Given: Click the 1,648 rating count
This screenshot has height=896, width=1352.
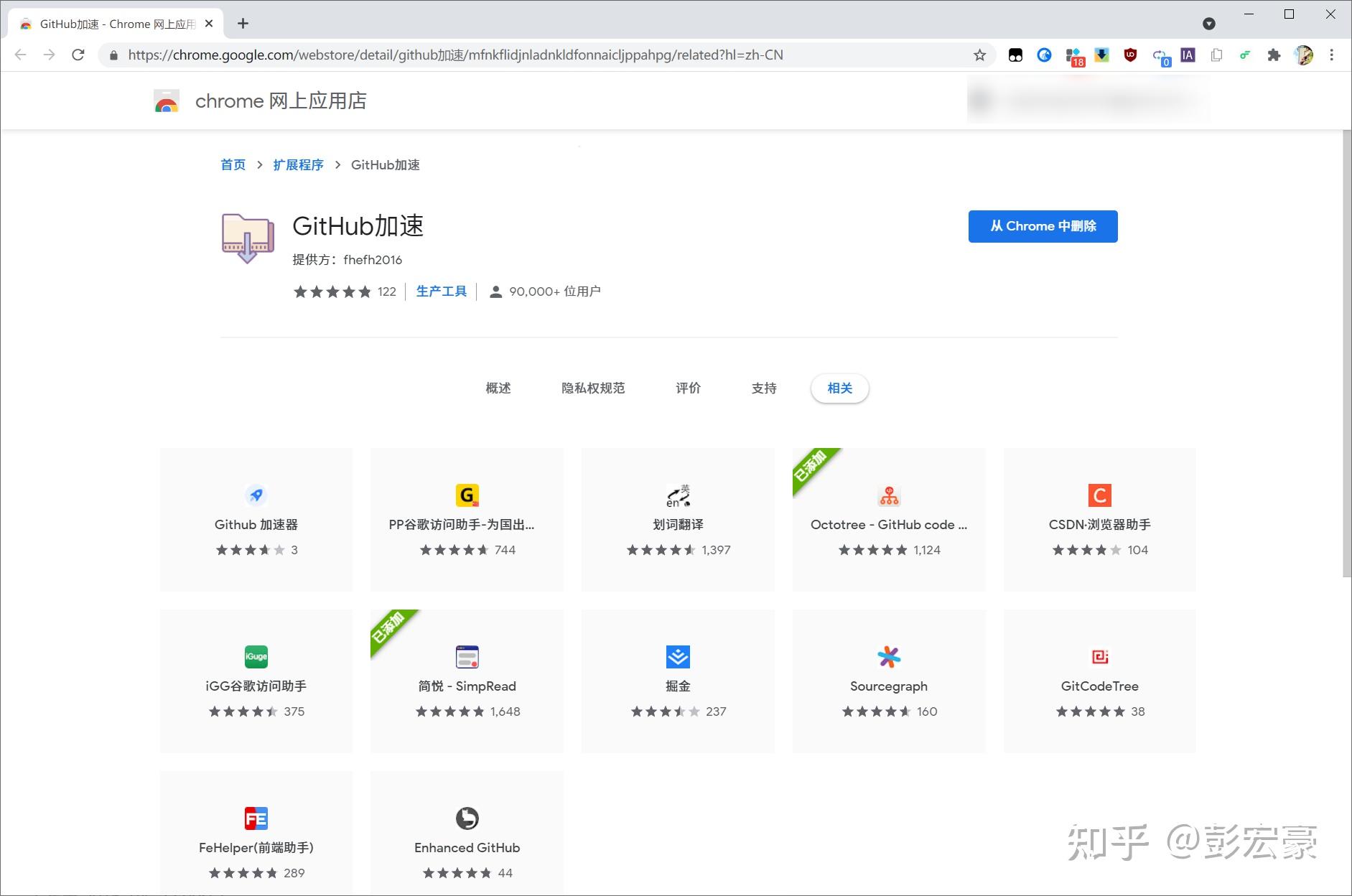Looking at the screenshot, I should pyautogui.click(x=505, y=711).
